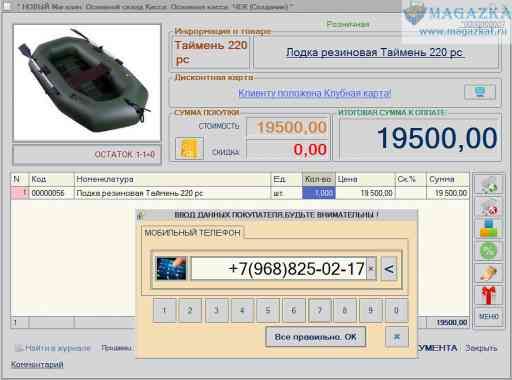Click the mobile phone number input field
This screenshot has width=512, height=380.
point(279,268)
